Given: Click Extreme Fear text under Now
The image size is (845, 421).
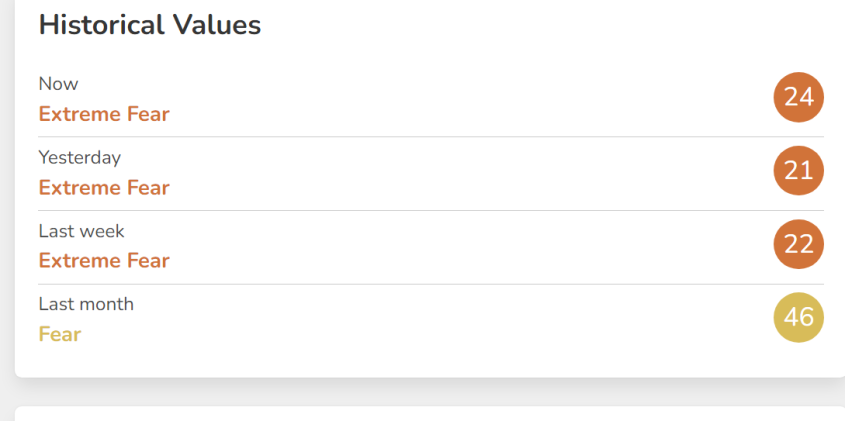Looking at the screenshot, I should [x=104, y=114].
